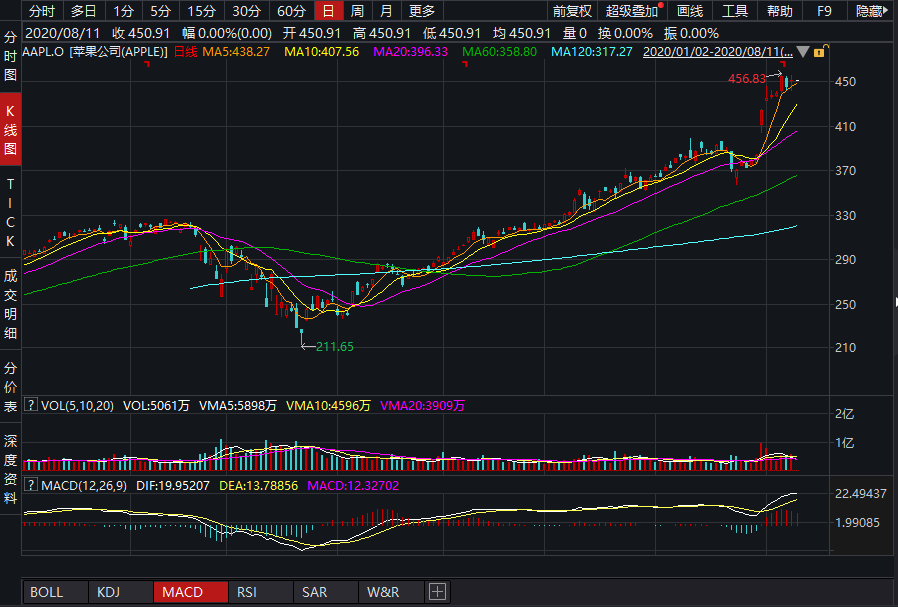Open the 成交明细 trade details in sidebar
Screen dimensions: 898x607
click(11, 297)
